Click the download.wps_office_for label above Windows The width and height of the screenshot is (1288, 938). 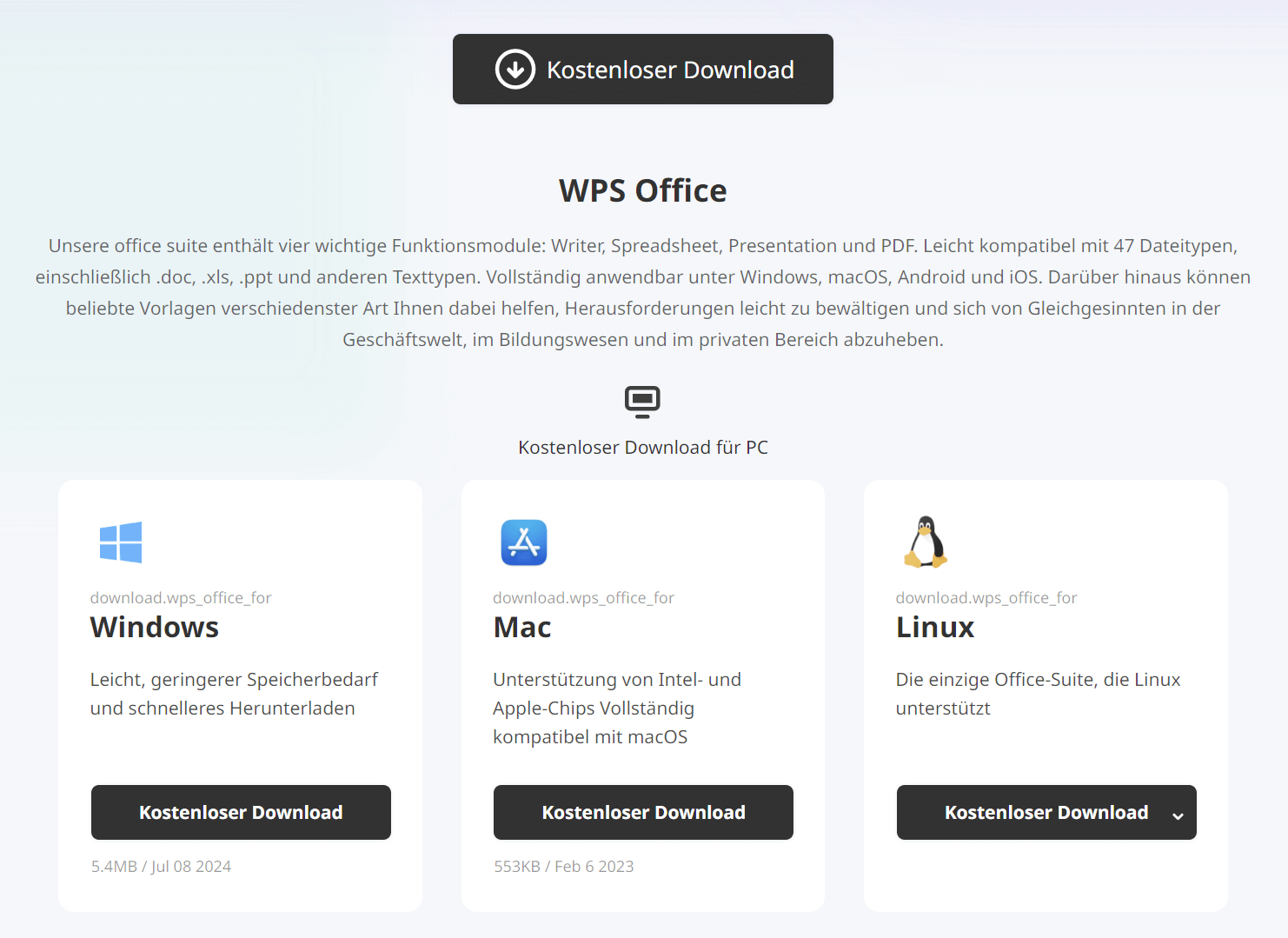click(x=181, y=597)
